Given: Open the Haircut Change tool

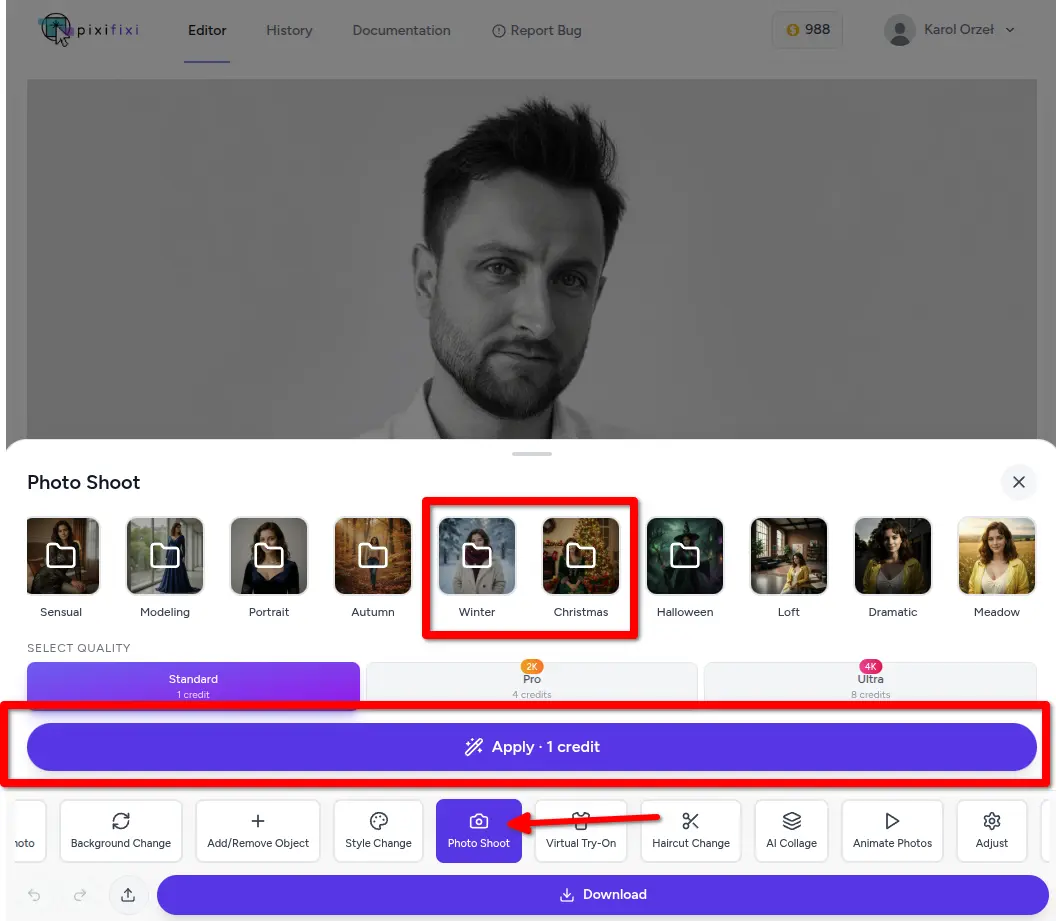Looking at the screenshot, I should [691, 831].
